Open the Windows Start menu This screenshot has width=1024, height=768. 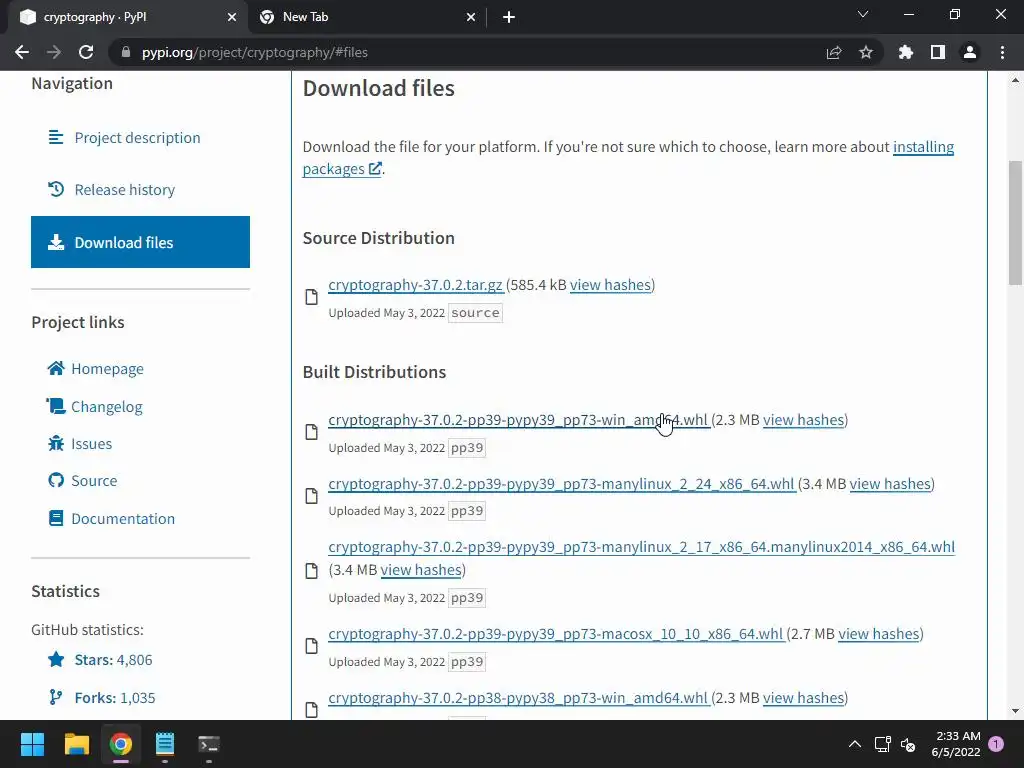pyautogui.click(x=32, y=744)
